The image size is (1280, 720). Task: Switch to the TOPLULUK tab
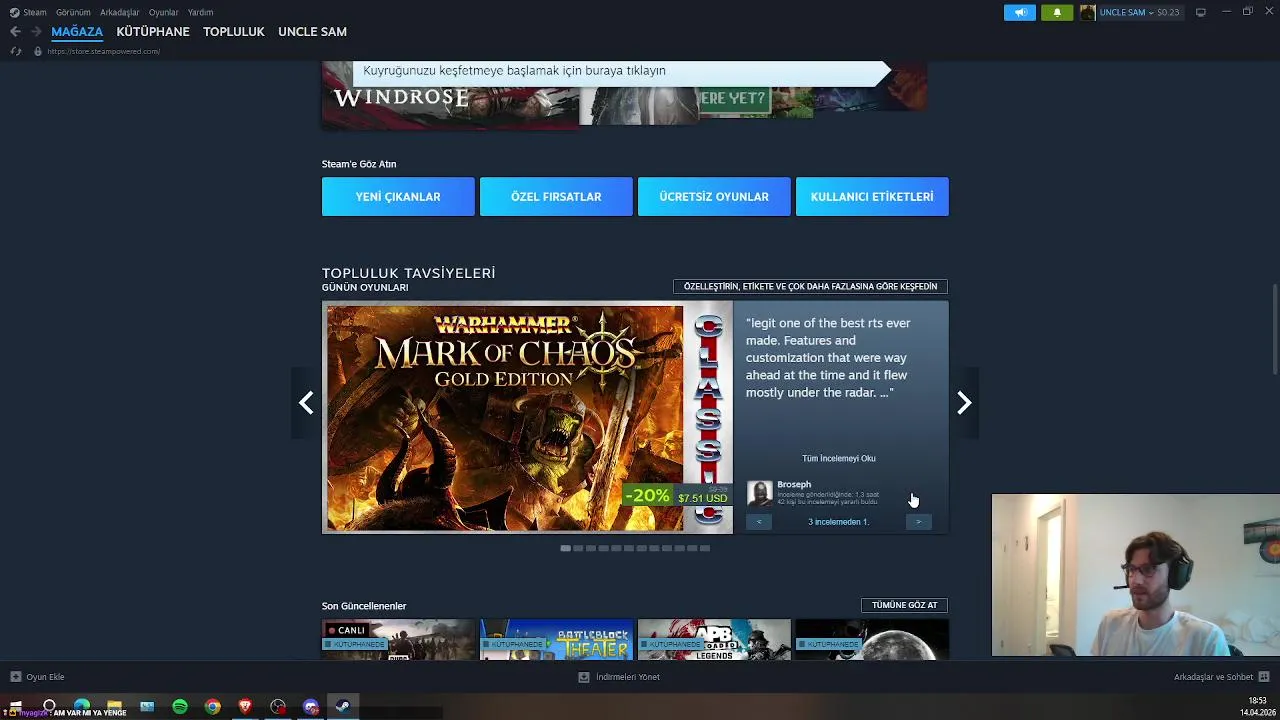point(234,32)
